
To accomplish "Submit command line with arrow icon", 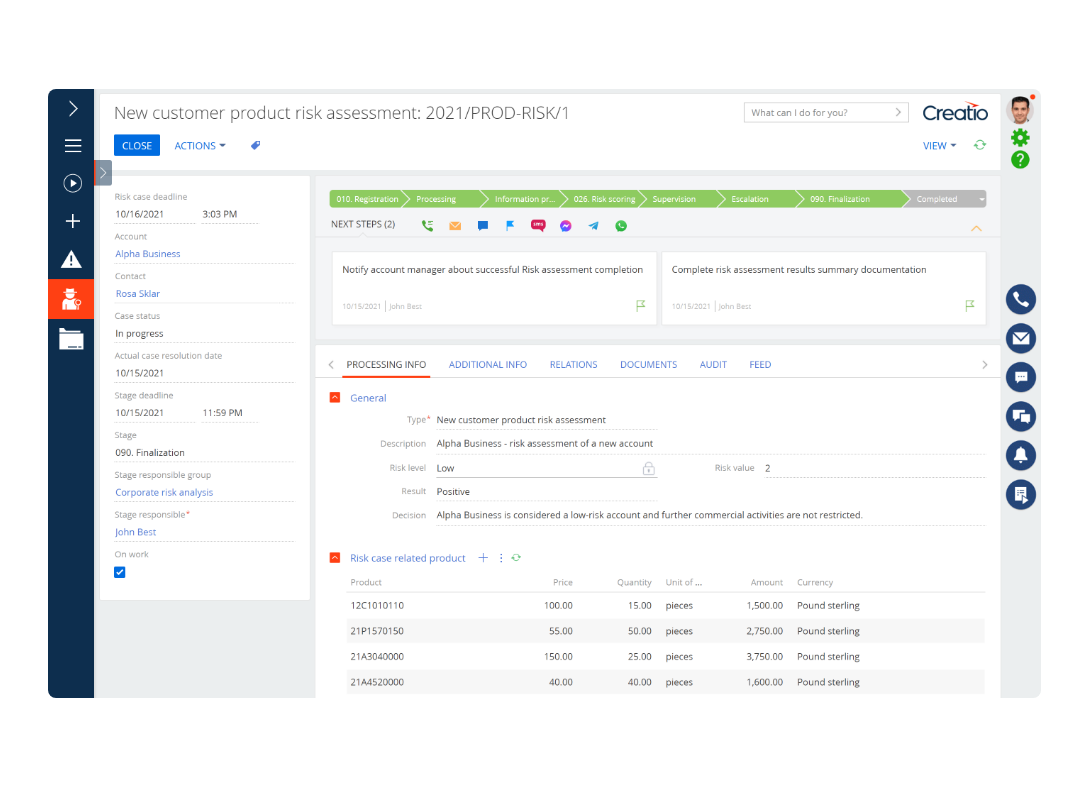I will pos(898,112).
